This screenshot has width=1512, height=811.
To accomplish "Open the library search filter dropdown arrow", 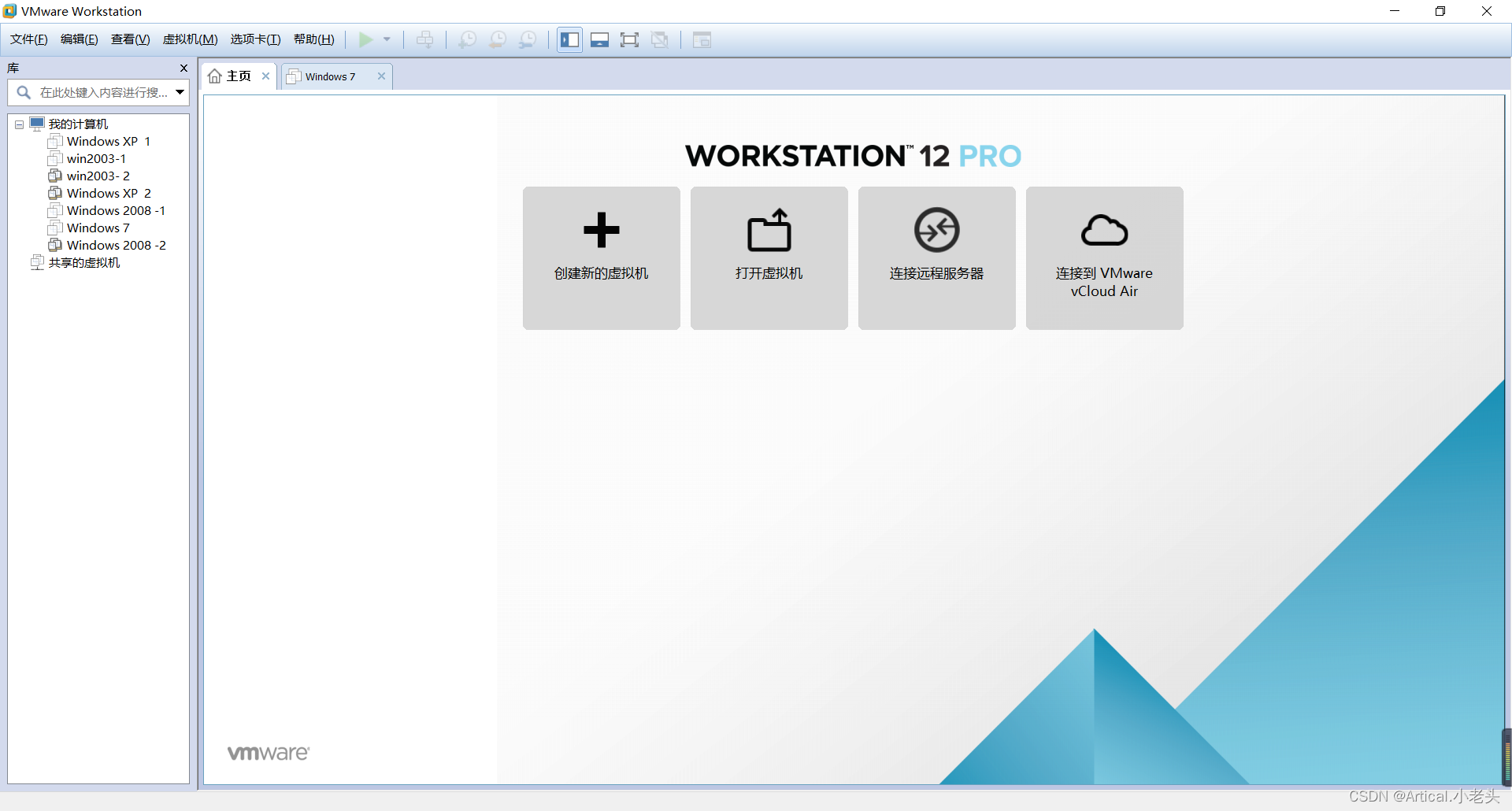I will coord(180,92).
